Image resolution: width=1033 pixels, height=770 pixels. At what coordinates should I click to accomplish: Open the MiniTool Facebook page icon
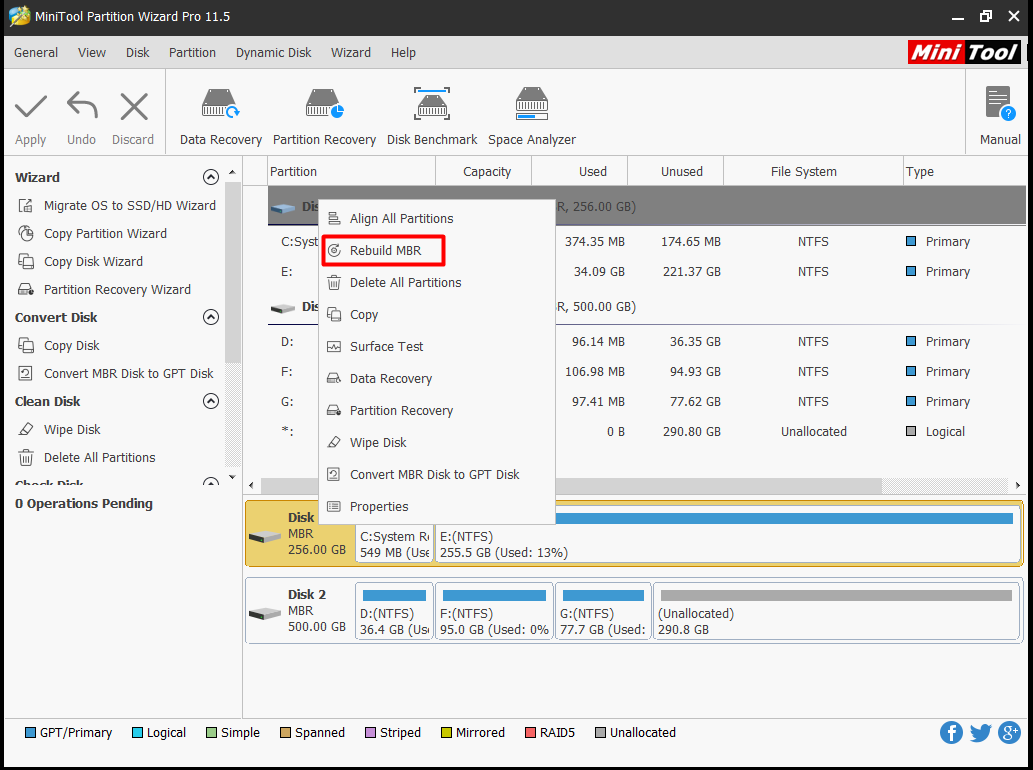coord(951,733)
